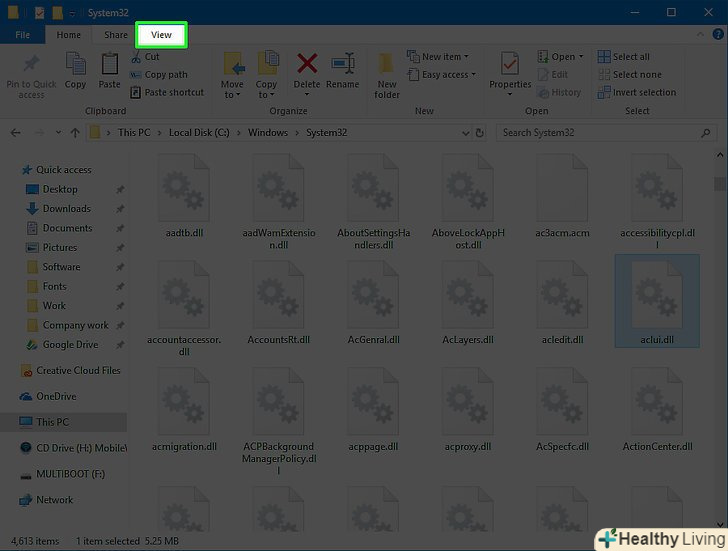Open Google Drive in the sidebar
This screenshot has width=728, height=551.
point(62,345)
